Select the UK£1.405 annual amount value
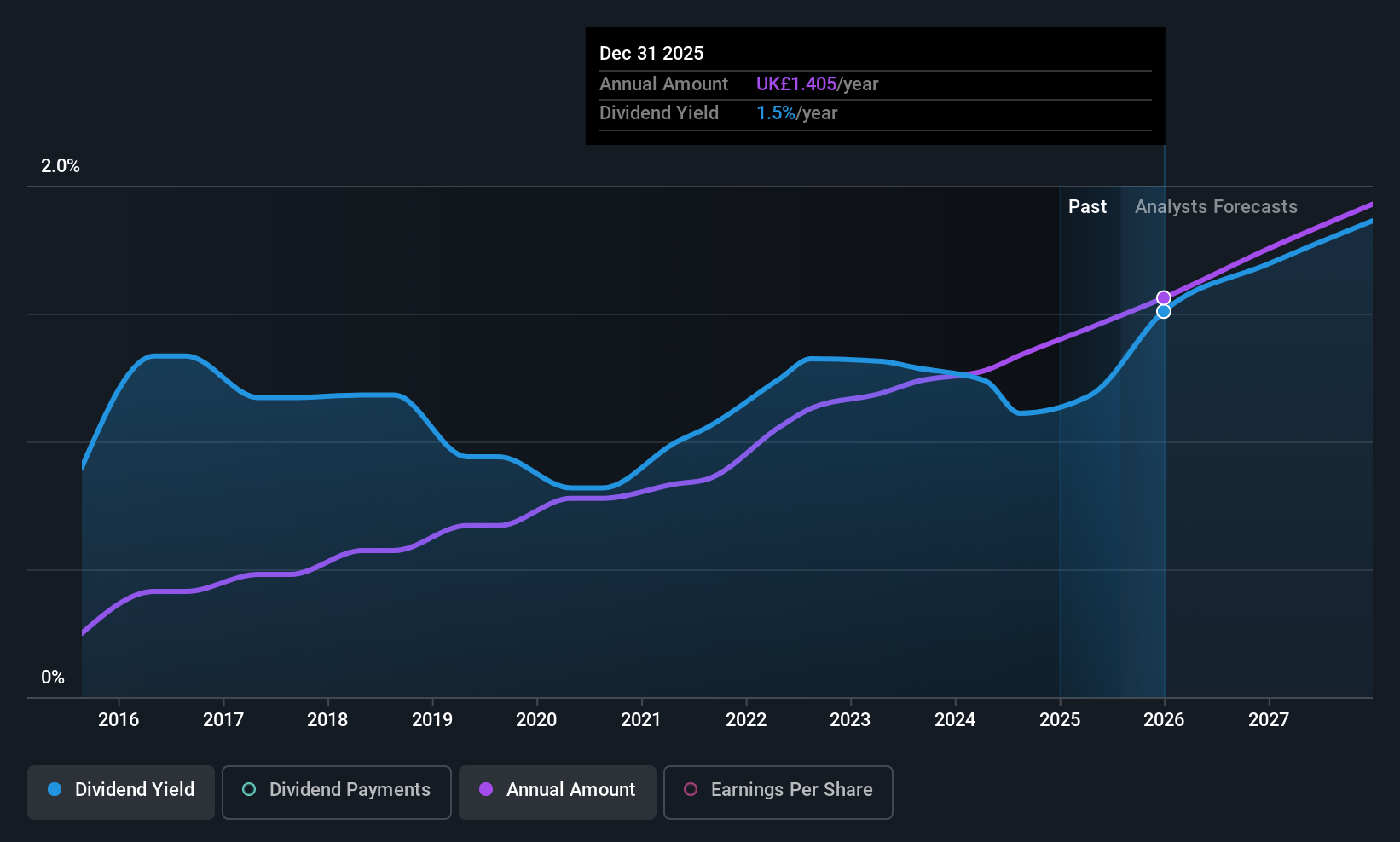 pos(796,84)
